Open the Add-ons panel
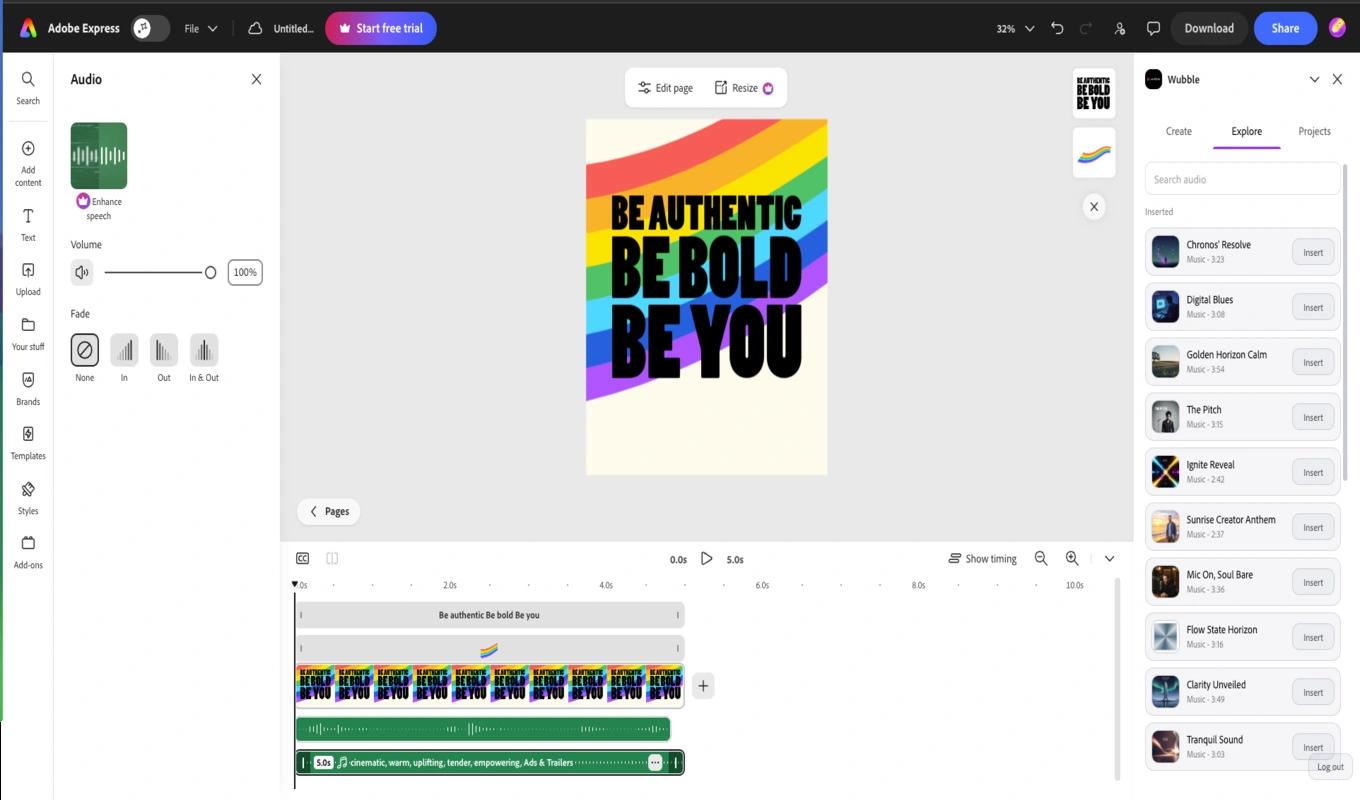This screenshot has width=1360, height=800. (28, 552)
